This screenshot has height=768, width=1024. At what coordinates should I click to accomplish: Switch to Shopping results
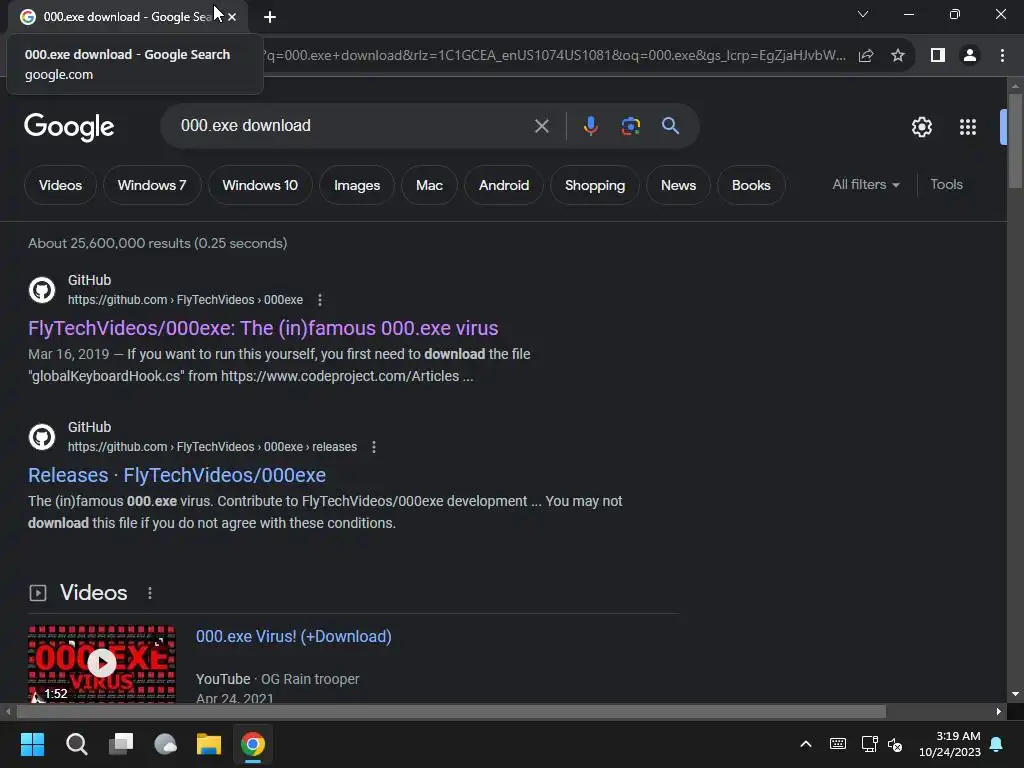click(x=594, y=185)
